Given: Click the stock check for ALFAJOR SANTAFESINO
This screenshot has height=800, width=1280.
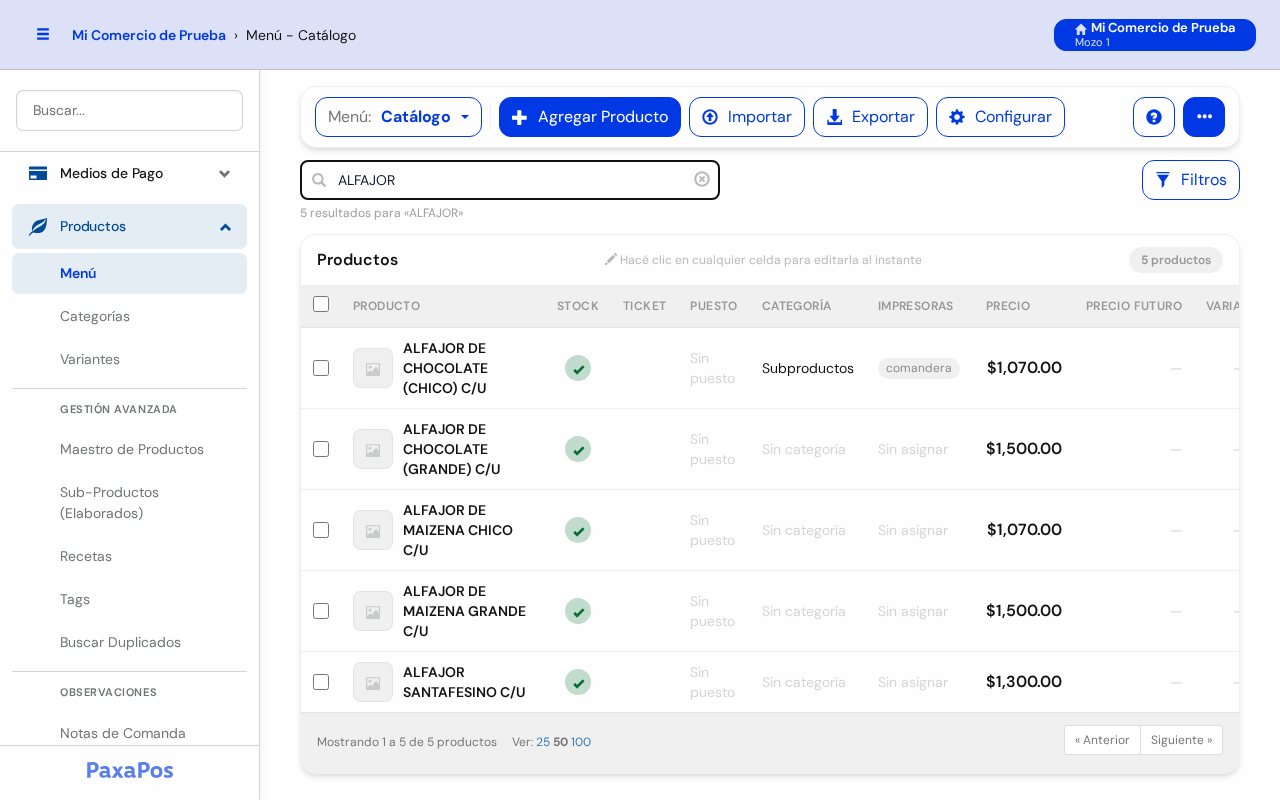Looking at the screenshot, I should [x=578, y=682].
